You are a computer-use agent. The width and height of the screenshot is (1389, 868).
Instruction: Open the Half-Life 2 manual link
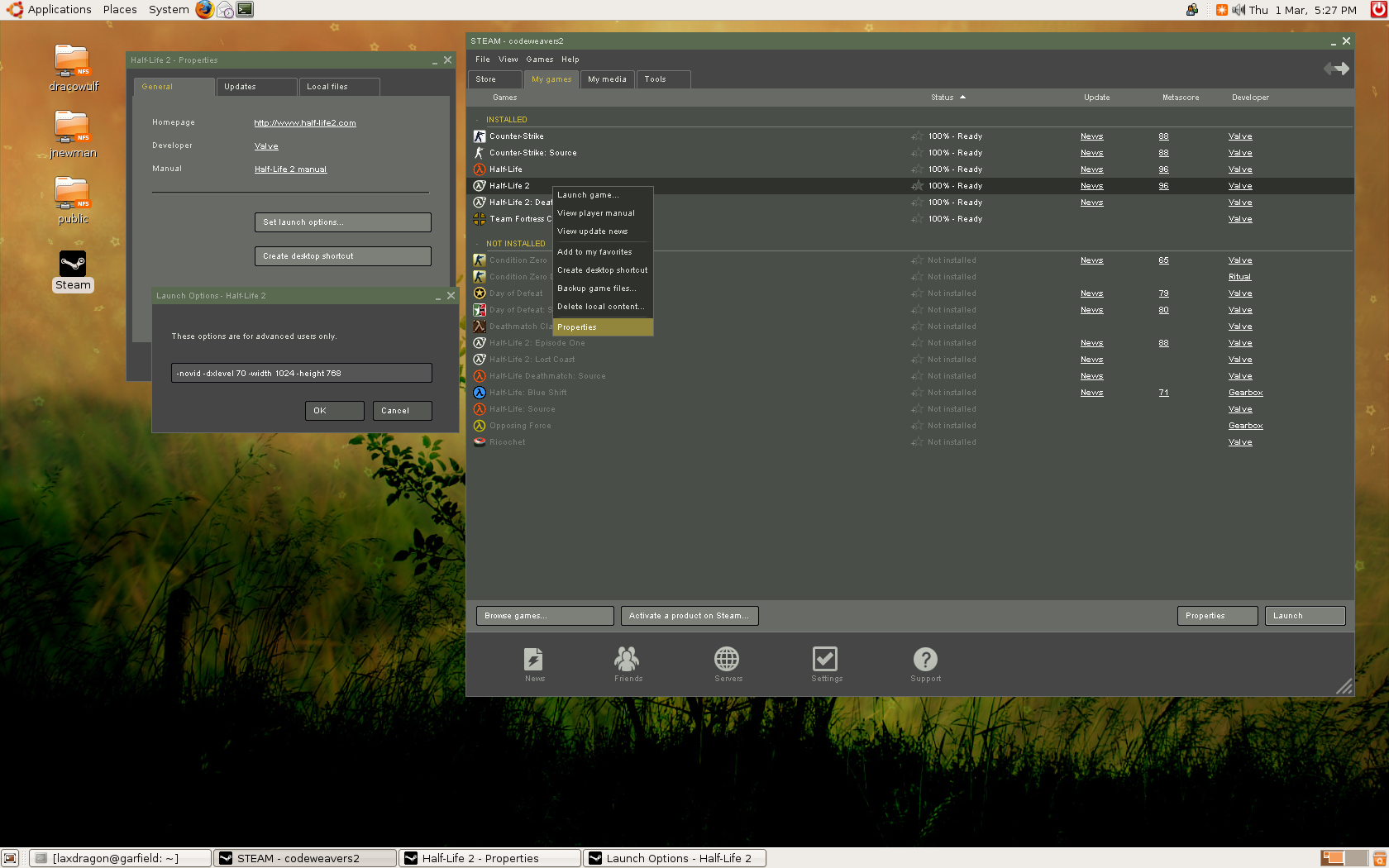coord(290,169)
